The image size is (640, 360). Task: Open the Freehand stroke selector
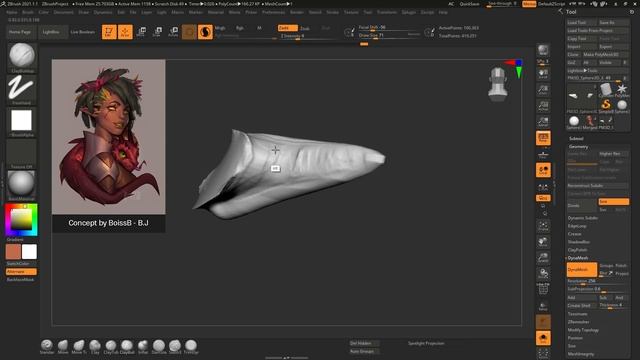pyautogui.click(x=22, y=89)
